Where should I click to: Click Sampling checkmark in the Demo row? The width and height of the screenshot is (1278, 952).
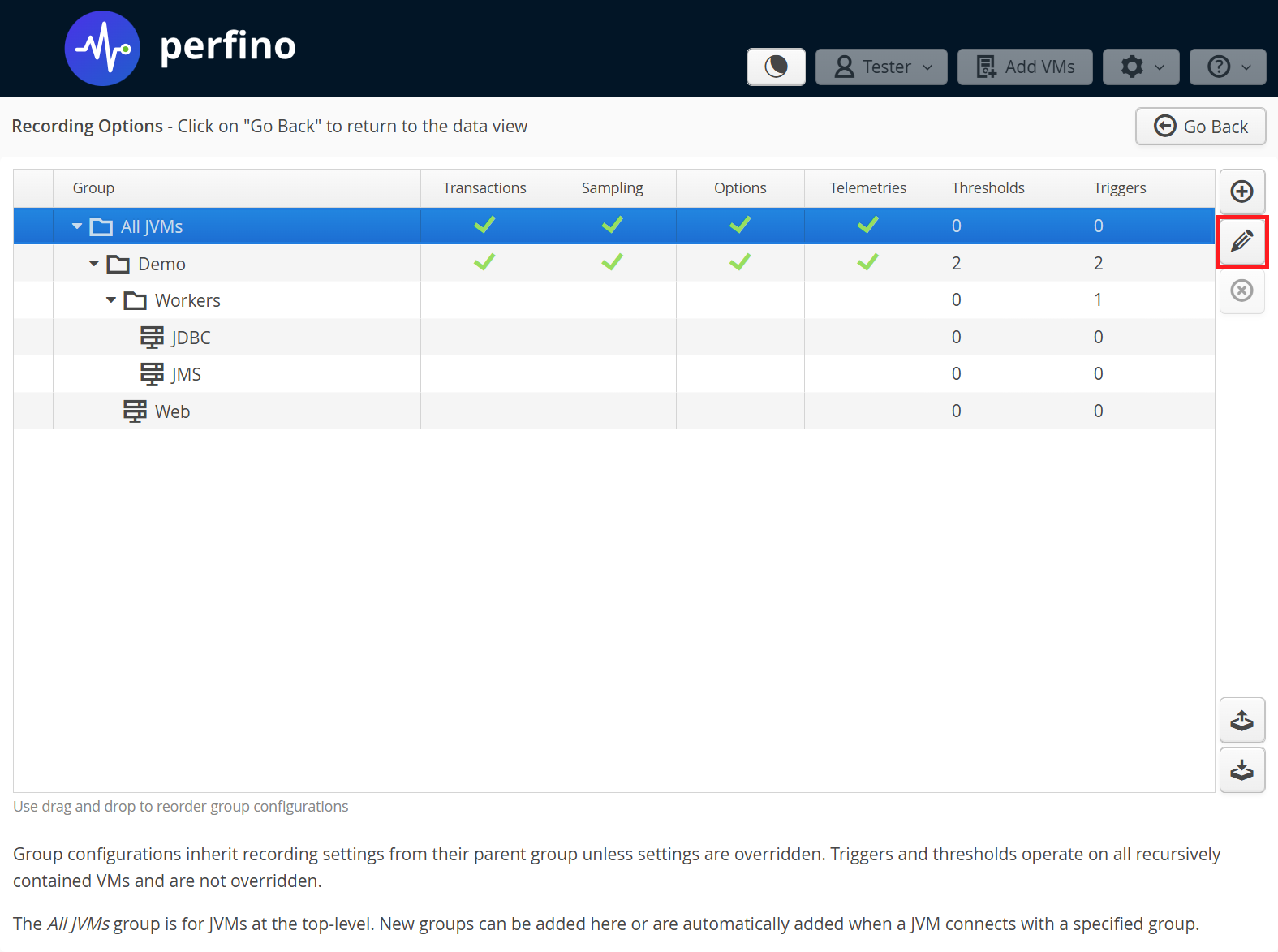[x=612, y=263]
